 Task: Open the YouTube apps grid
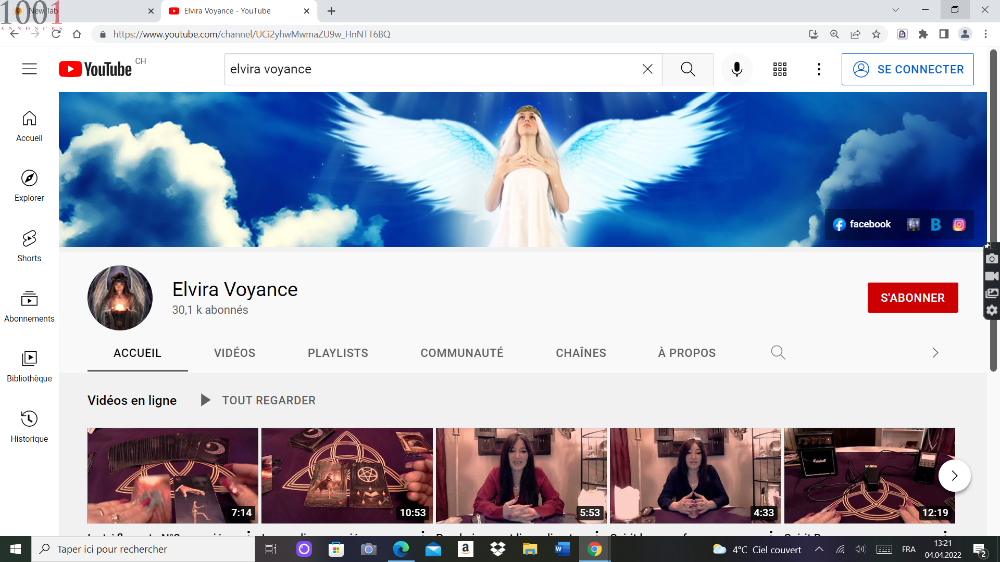click(780, 69)
